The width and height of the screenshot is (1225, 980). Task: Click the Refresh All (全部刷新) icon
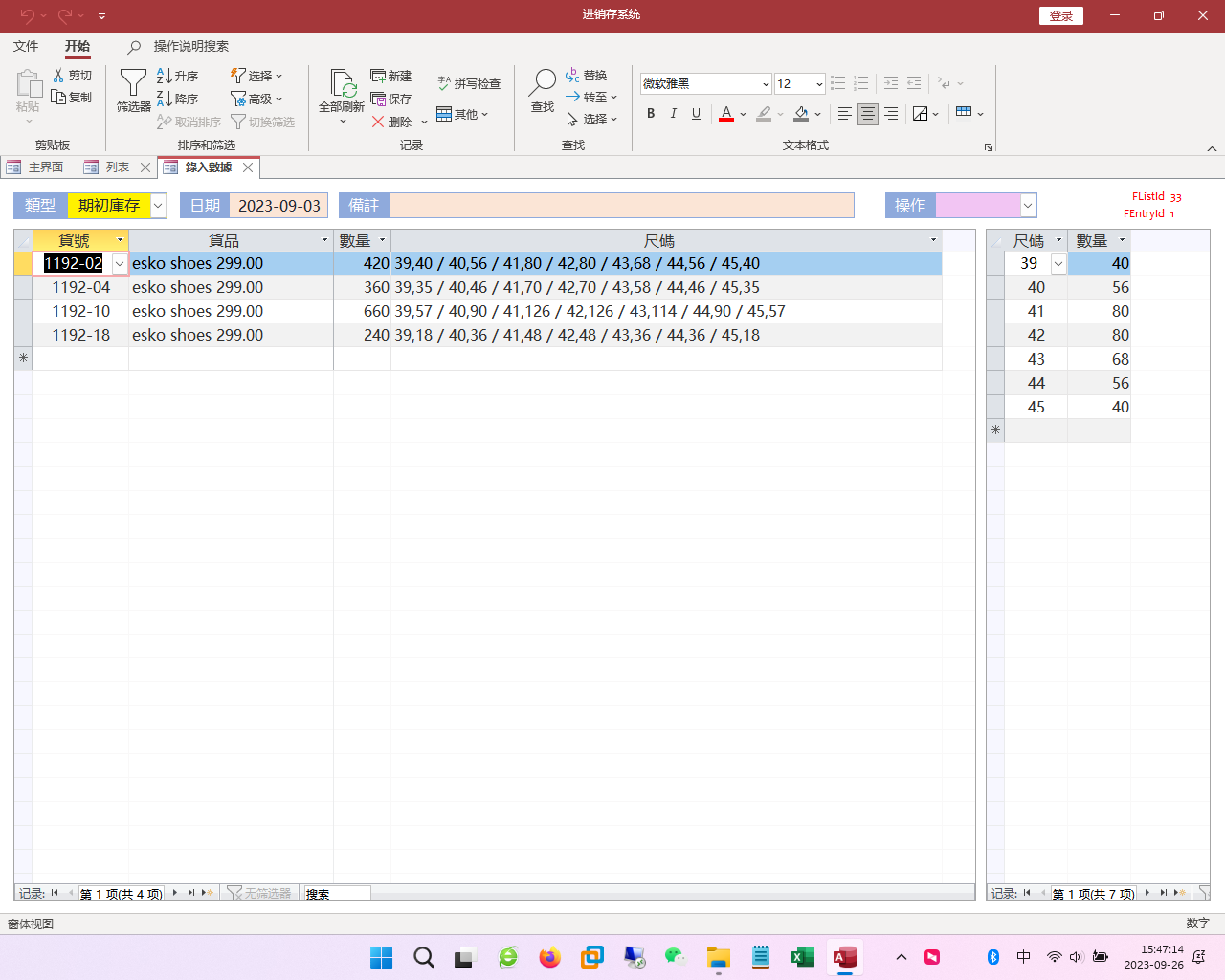point(342,84)
